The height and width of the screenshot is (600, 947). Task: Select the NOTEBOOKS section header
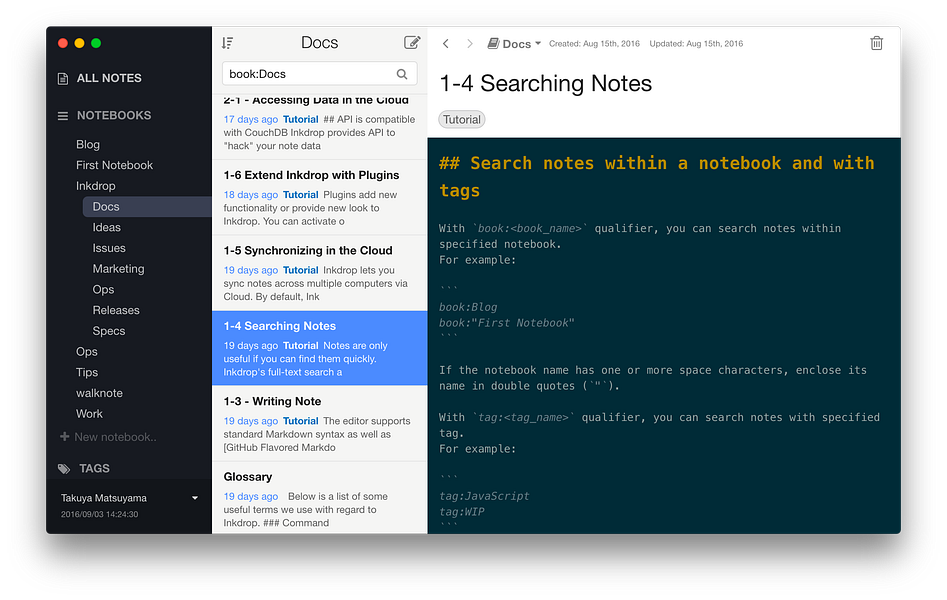pyautogui.click(x=114, y=115)
